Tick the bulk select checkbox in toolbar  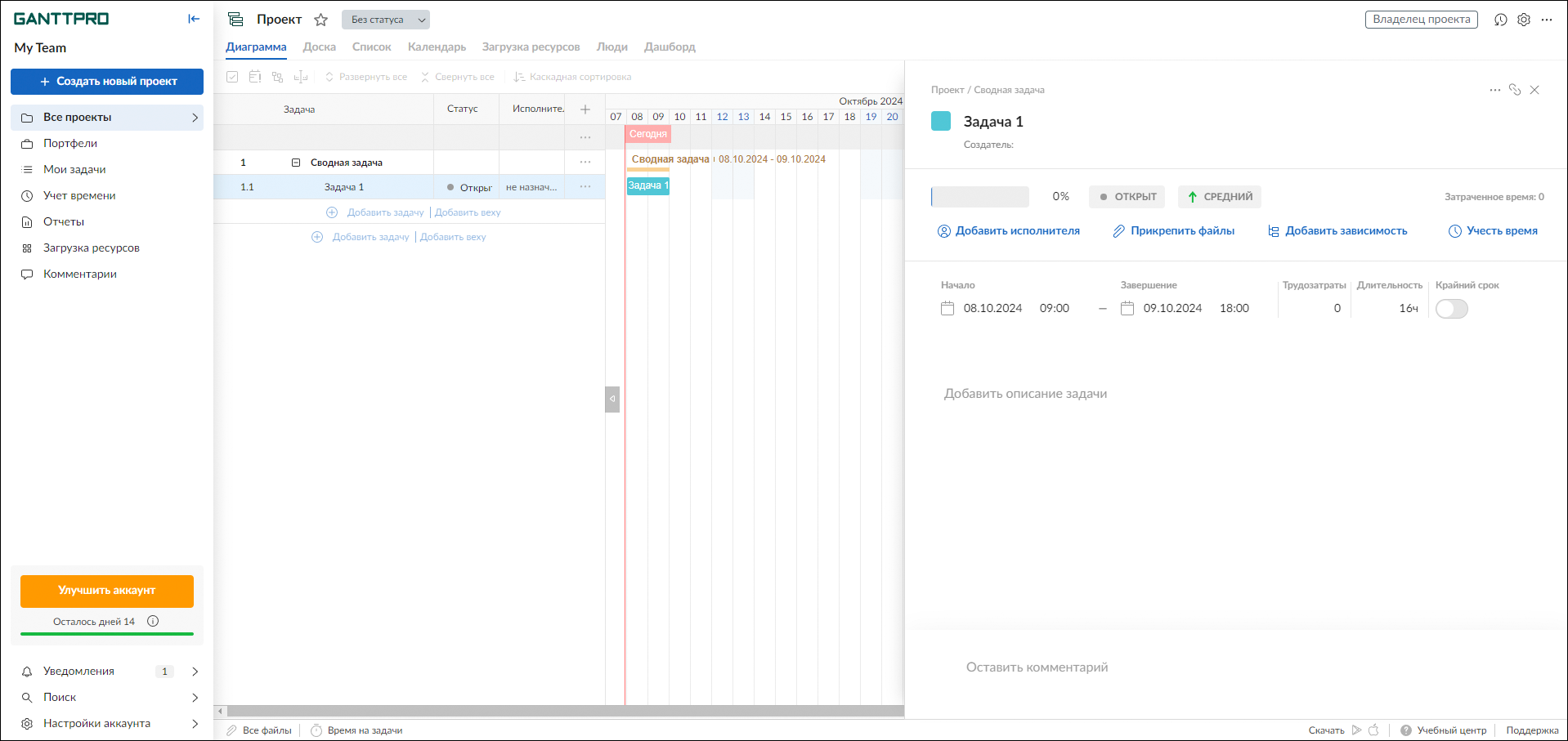(232, 77)
